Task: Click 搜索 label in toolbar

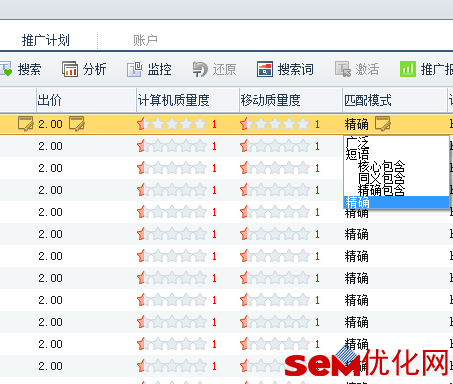Action: pos(29,69)
